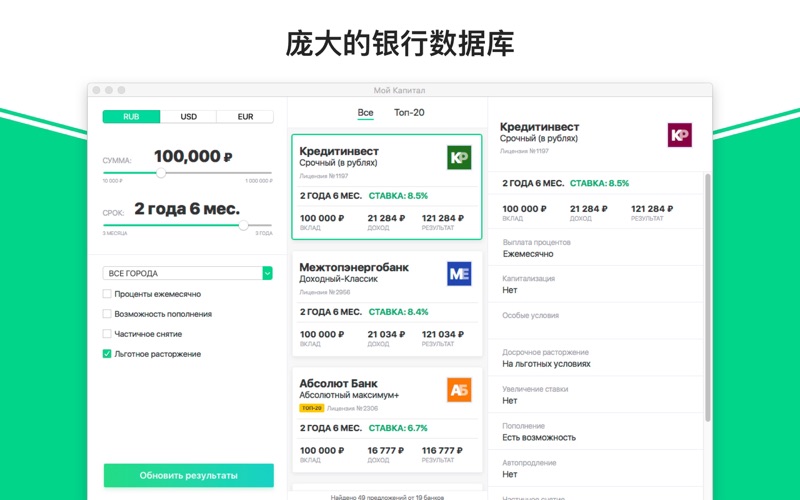The width and height of the screenshot is (800, 500).
Task: Click the Мой Капитал window title
Action: [x=399, y=90]
